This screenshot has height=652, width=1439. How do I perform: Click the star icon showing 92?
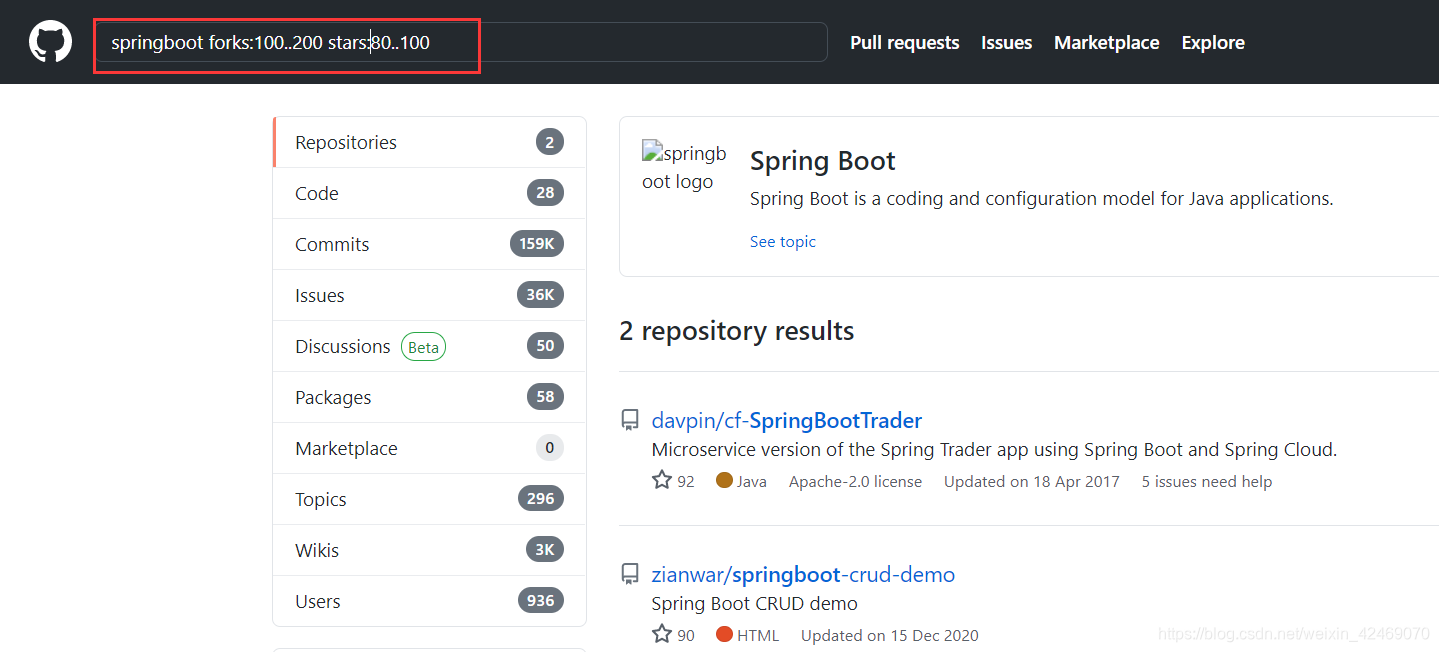[662, 480]
